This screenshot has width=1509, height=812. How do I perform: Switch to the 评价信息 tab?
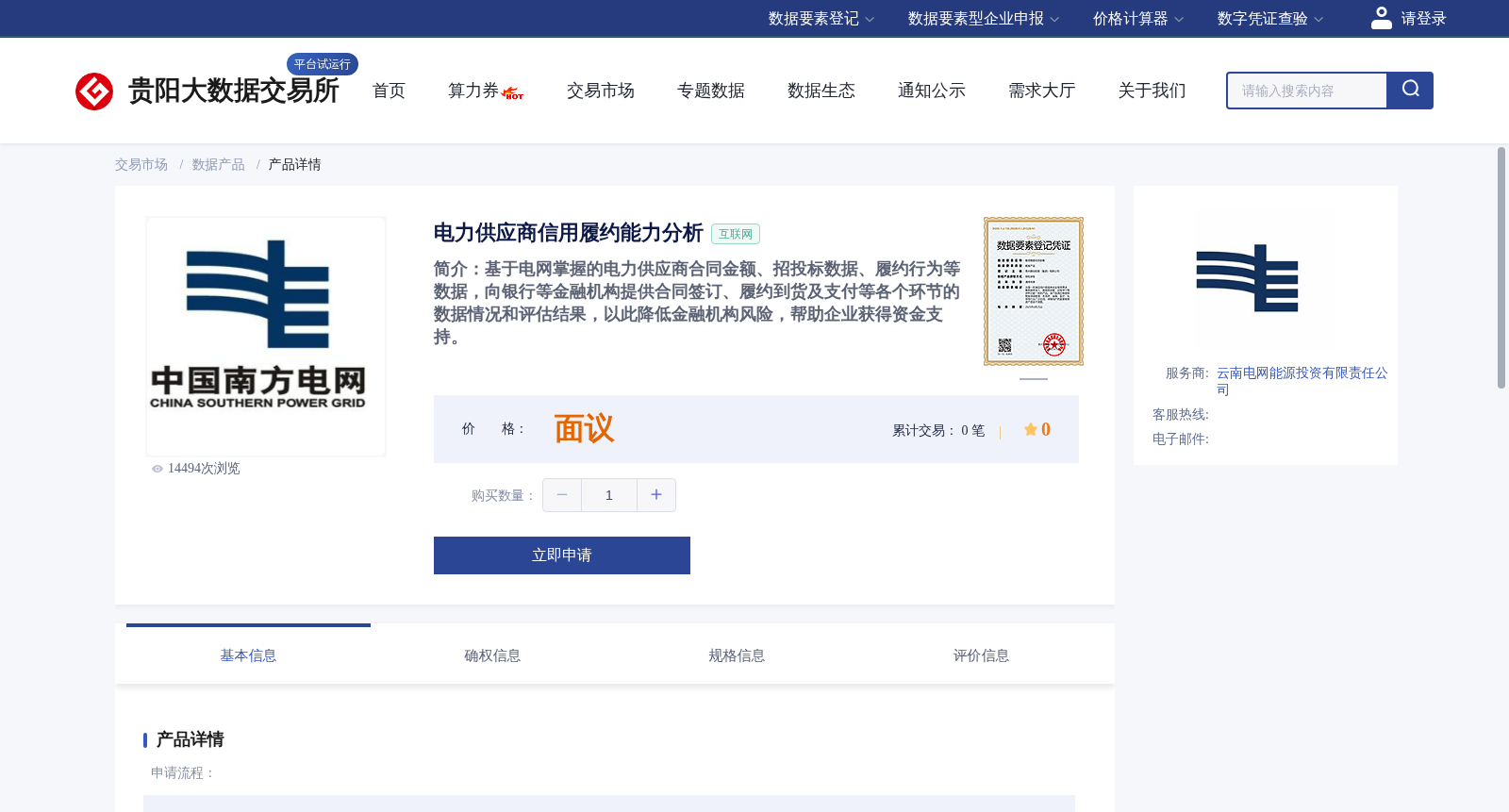point(981,655)
